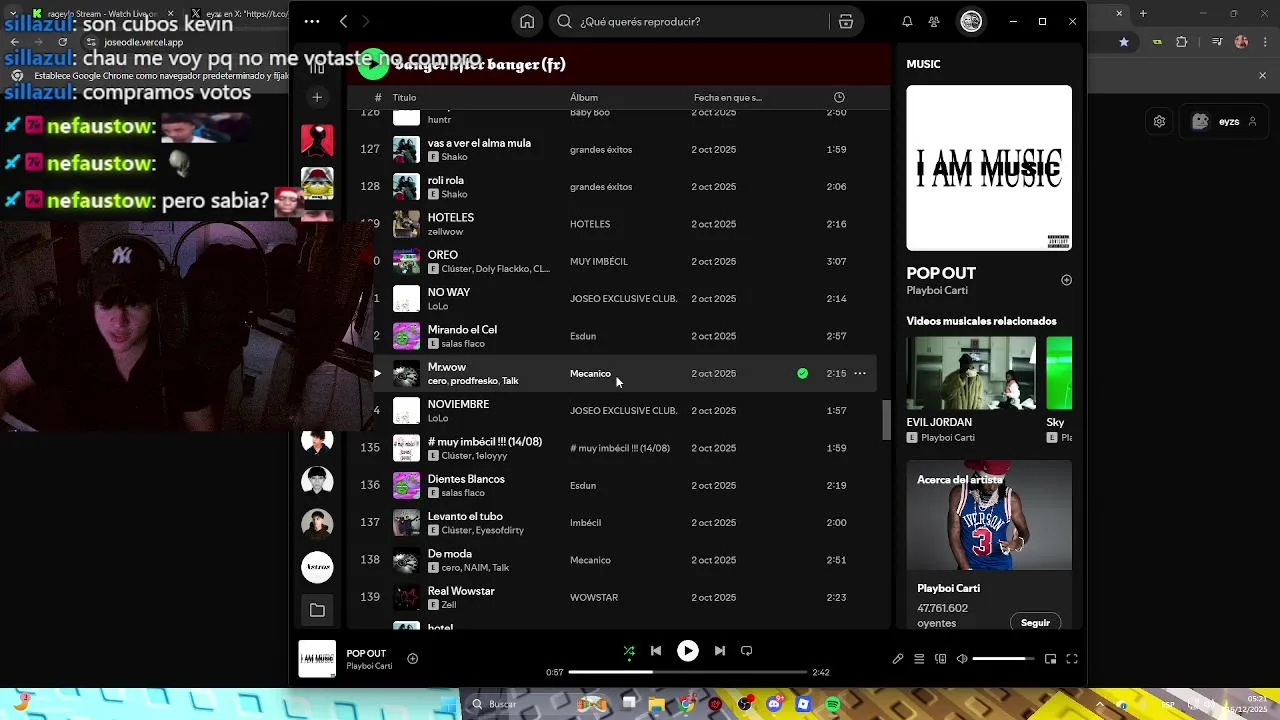Viewport: 1280px width, 720px height.
Task: Go to Spotify Home via house icon
Action: (x=527, y=21)
